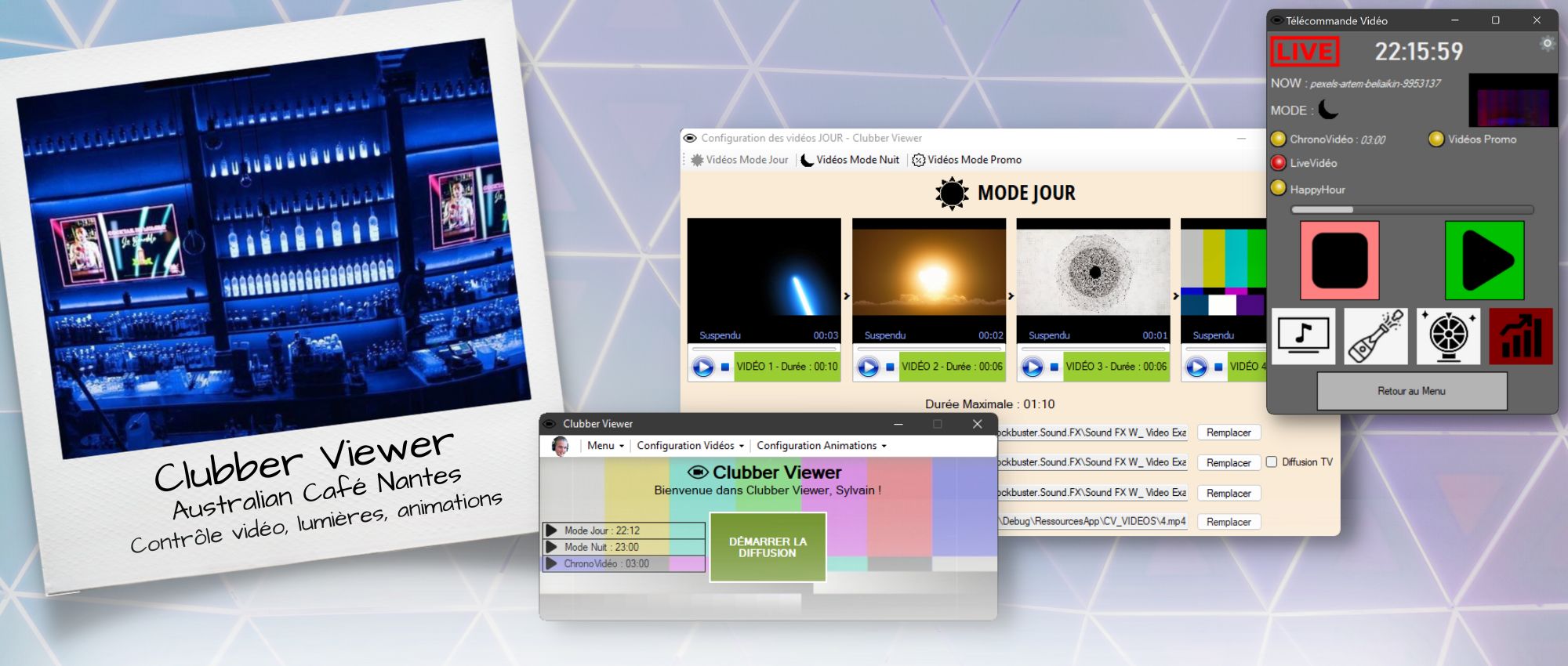Click the red LIVE indicator

point(1305,52)
